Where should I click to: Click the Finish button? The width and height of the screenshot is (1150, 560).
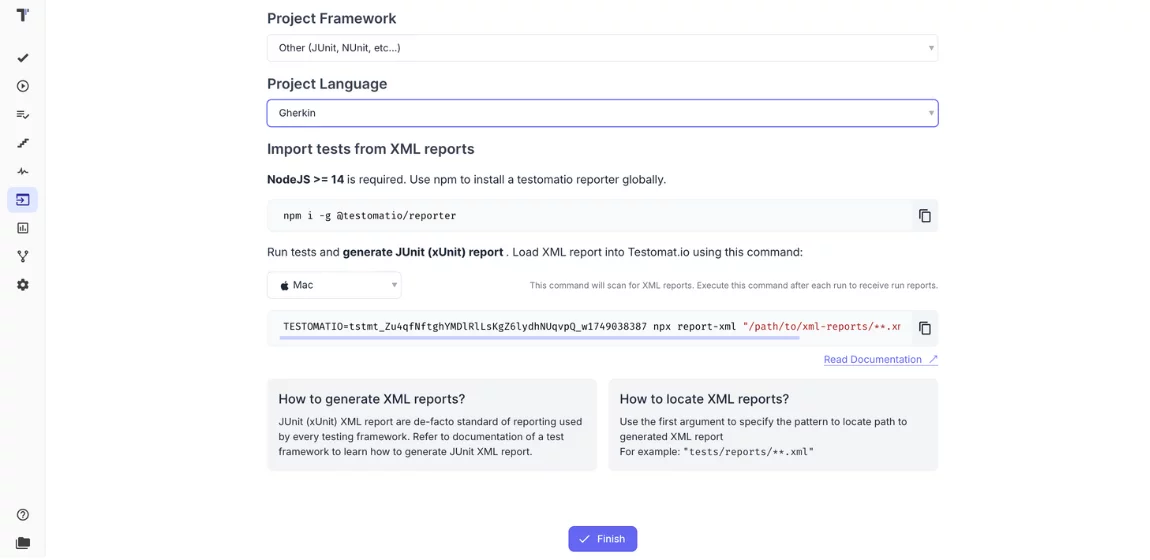tap(602, 539)
